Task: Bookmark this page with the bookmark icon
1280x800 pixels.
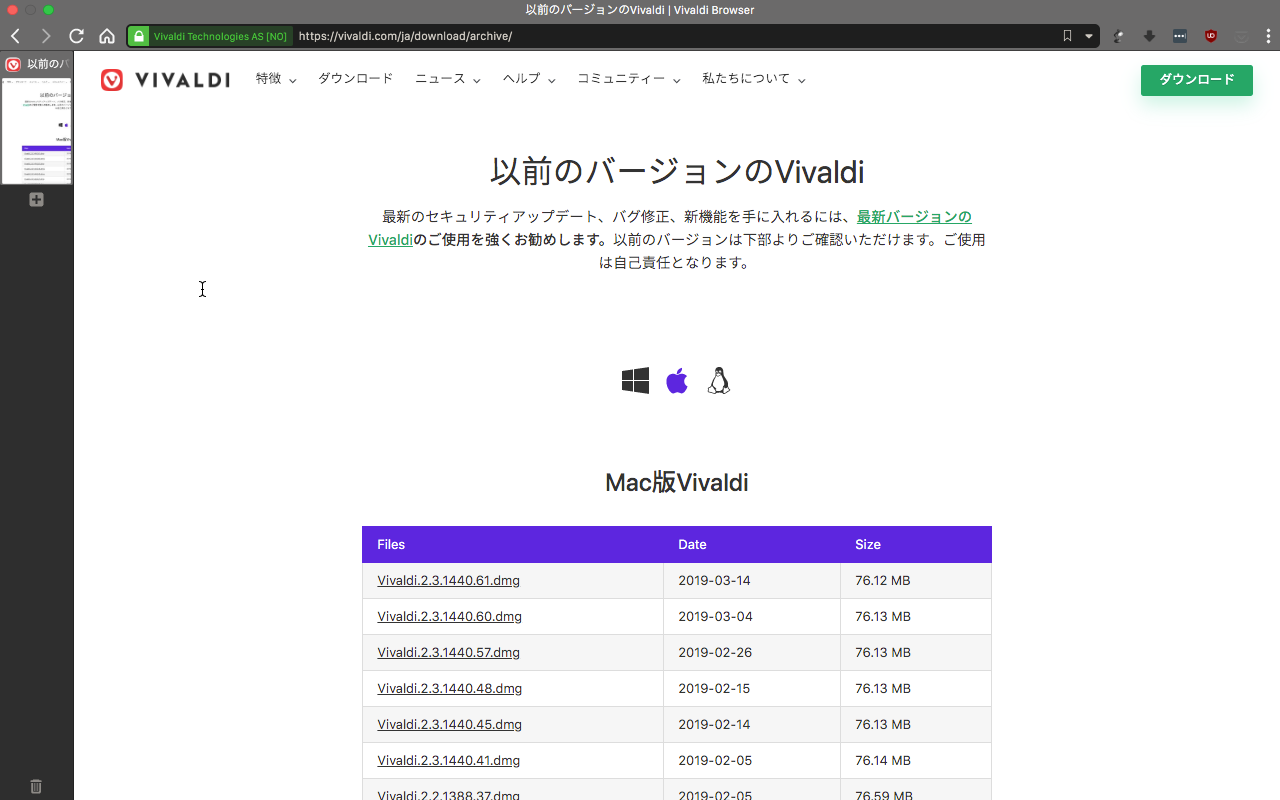Action: [1067, 36]
